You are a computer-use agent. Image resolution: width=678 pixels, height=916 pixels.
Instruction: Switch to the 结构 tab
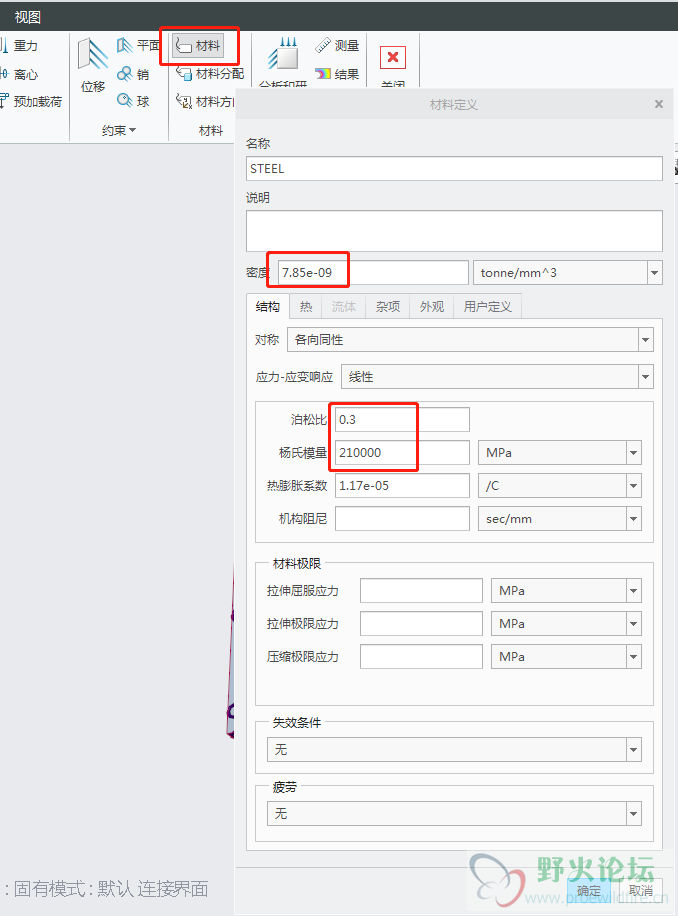[267, 307]
